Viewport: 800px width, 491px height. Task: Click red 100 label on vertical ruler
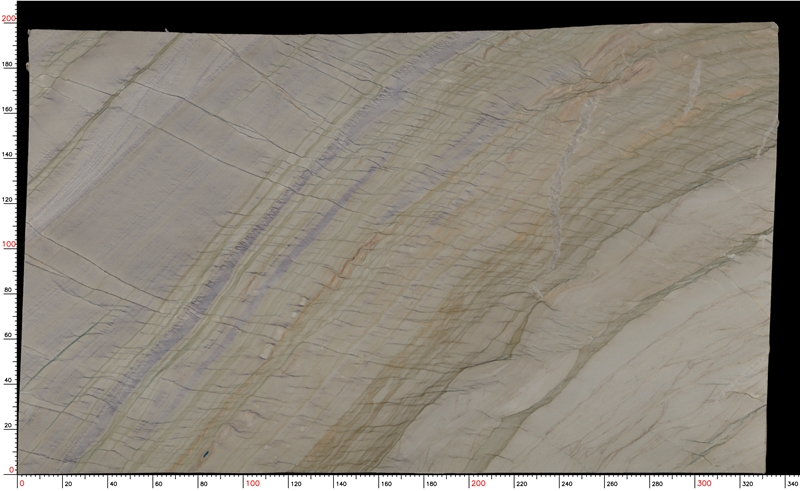9,244
